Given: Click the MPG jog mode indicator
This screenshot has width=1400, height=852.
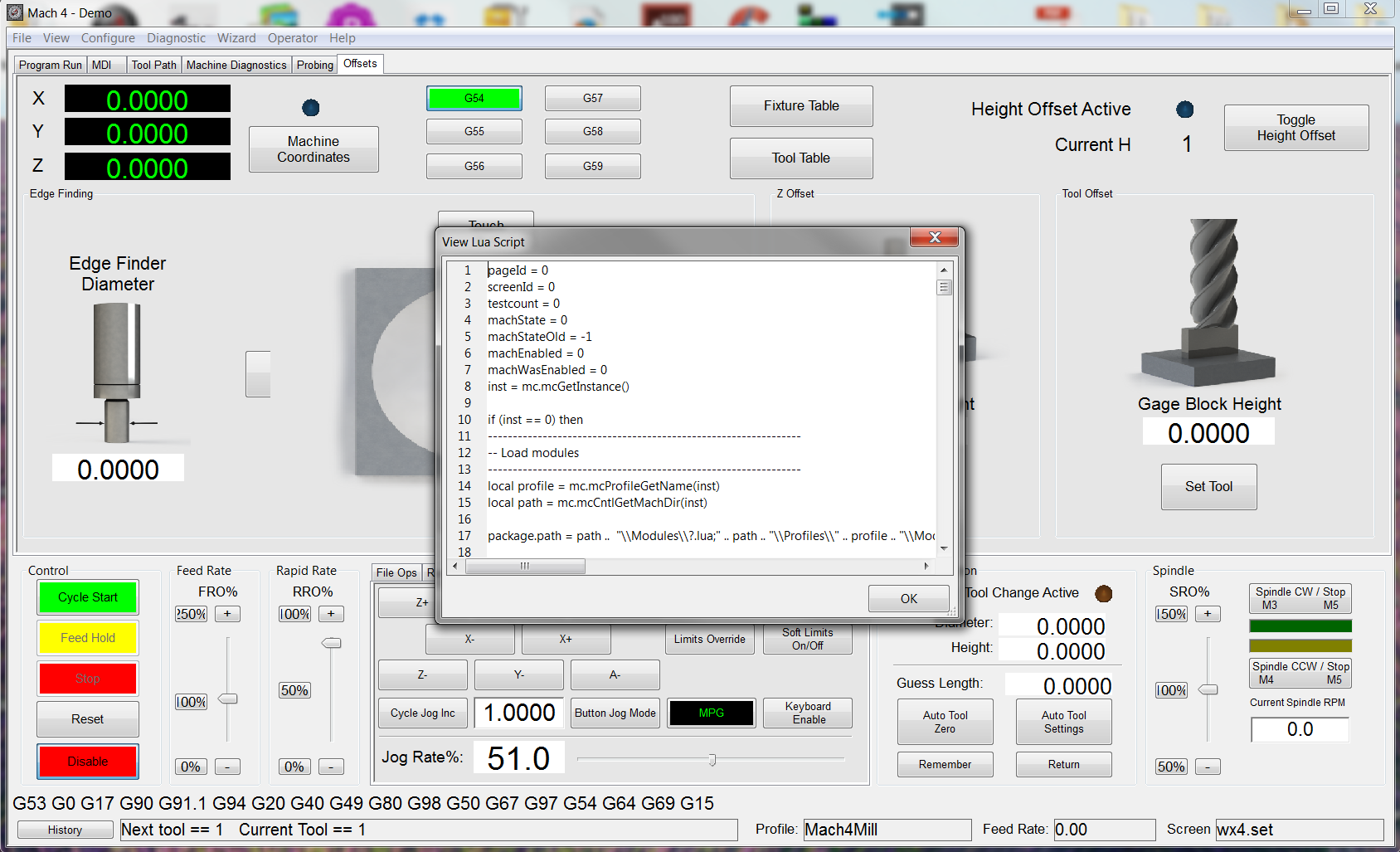Looking at the screenshot, I should pos(711,712).
